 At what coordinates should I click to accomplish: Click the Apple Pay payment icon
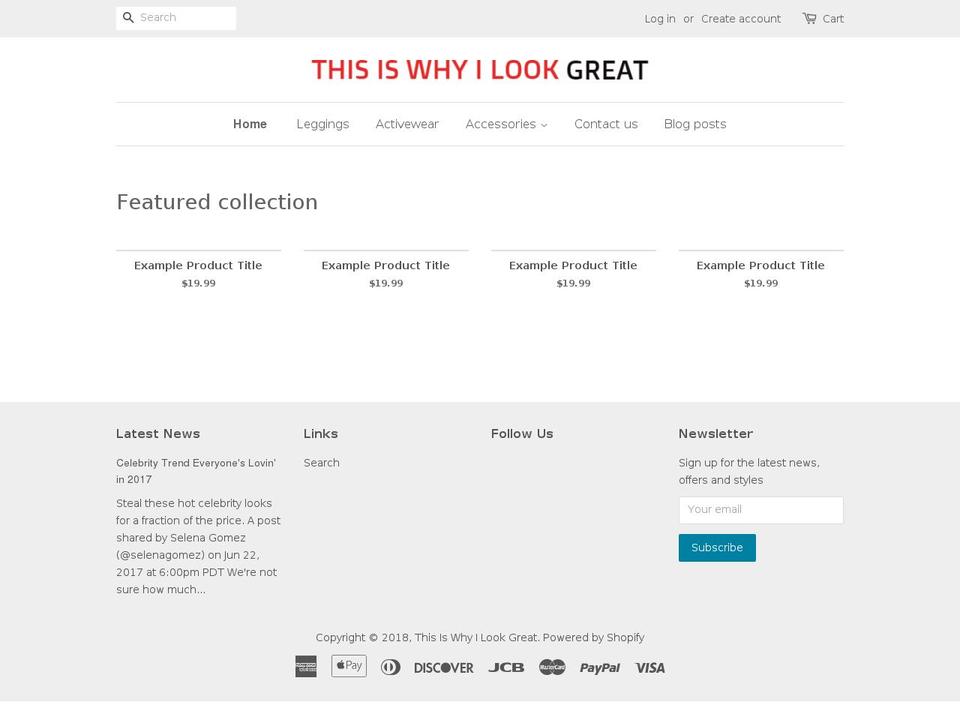[x=349, y=666]
